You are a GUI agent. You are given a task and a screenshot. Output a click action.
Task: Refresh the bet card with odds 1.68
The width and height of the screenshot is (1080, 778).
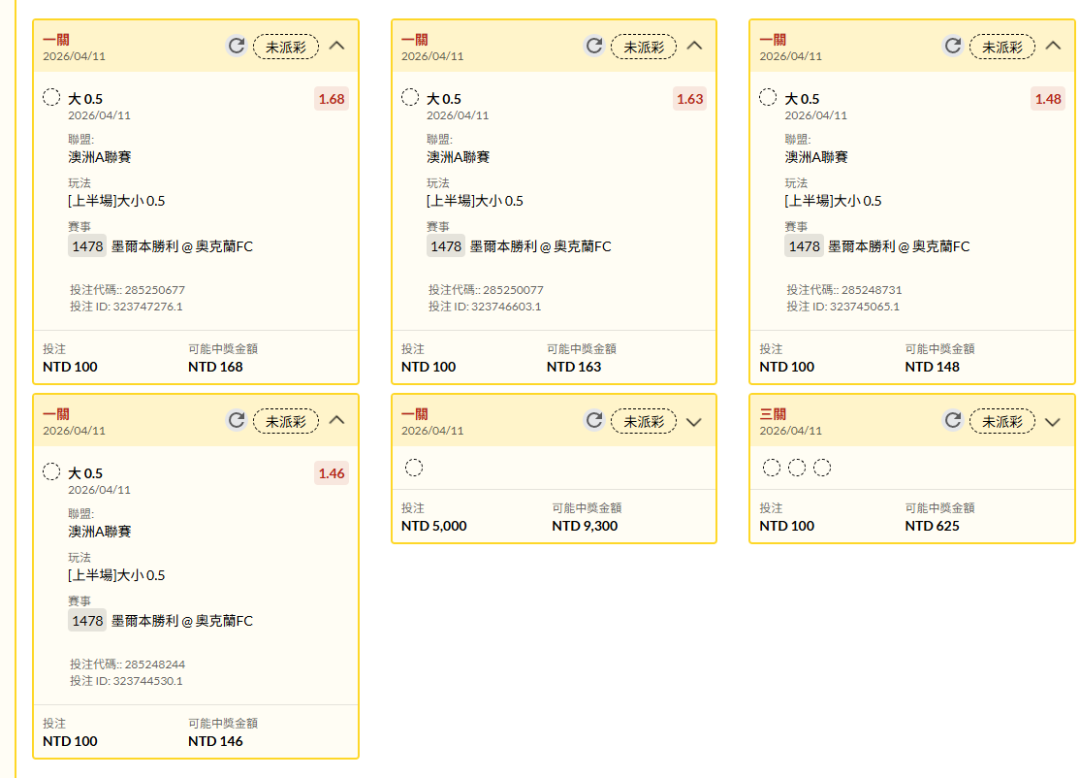pyautogui.click(x=236, y=45)
